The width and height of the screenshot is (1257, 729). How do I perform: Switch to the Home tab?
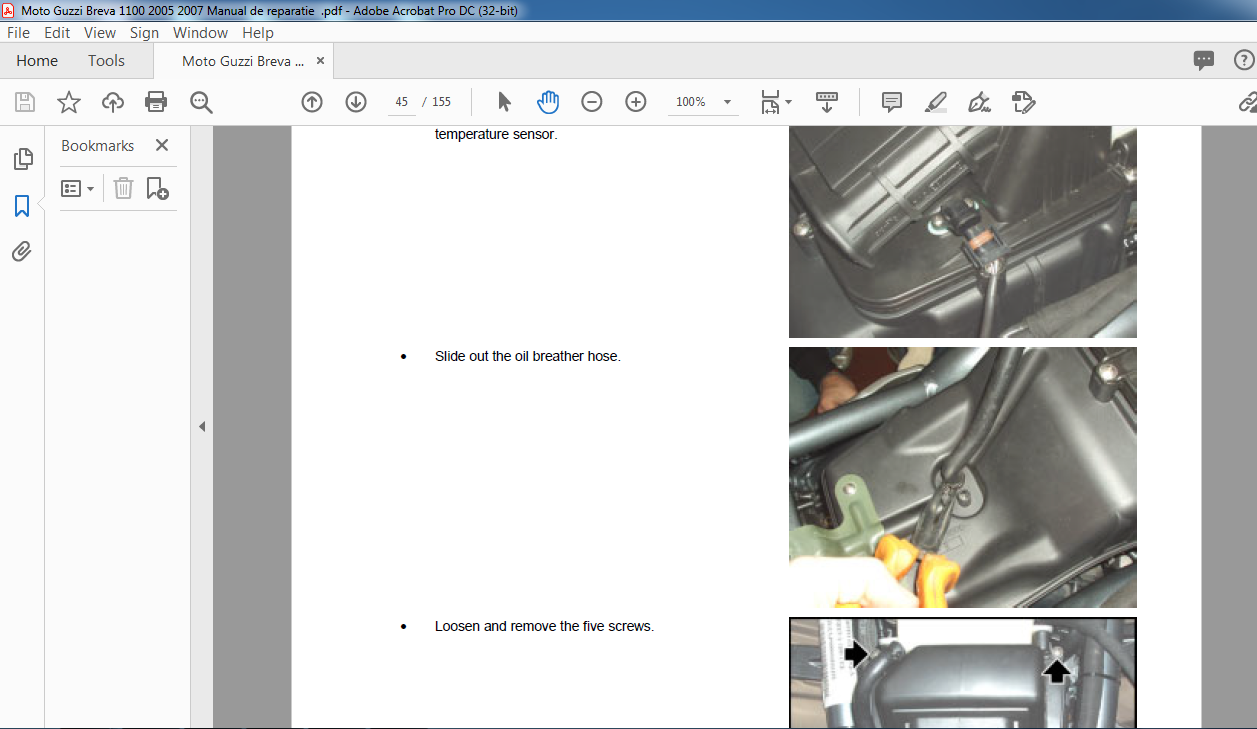37,61
